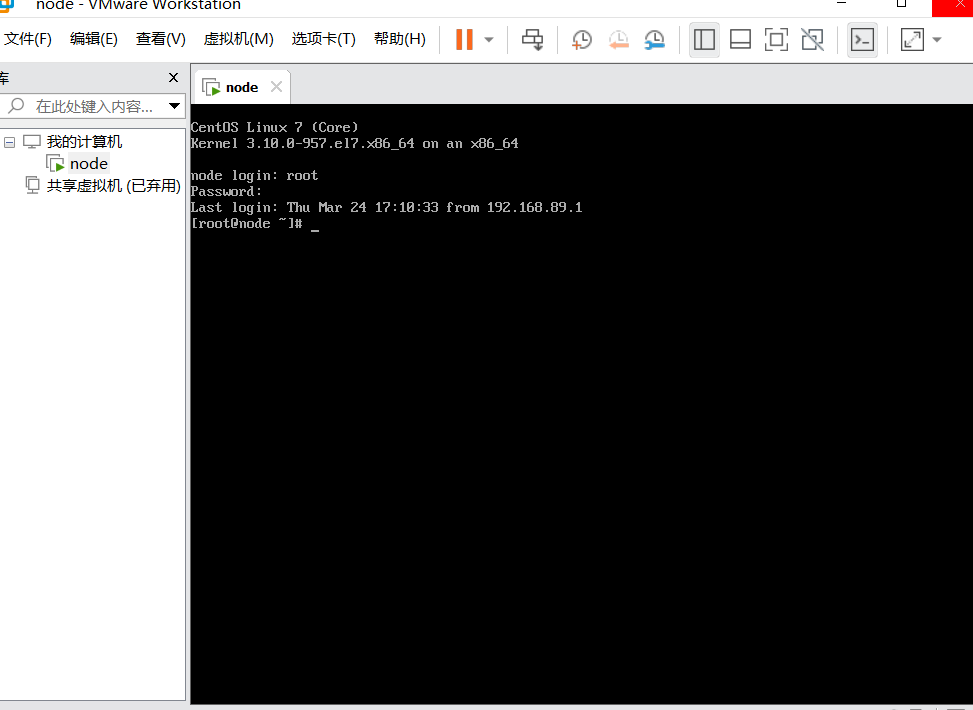The width and height of the screenshot is (973, 710).
Task: Take a snapshot of this virtual machine
Action: (x=581, y=40)
